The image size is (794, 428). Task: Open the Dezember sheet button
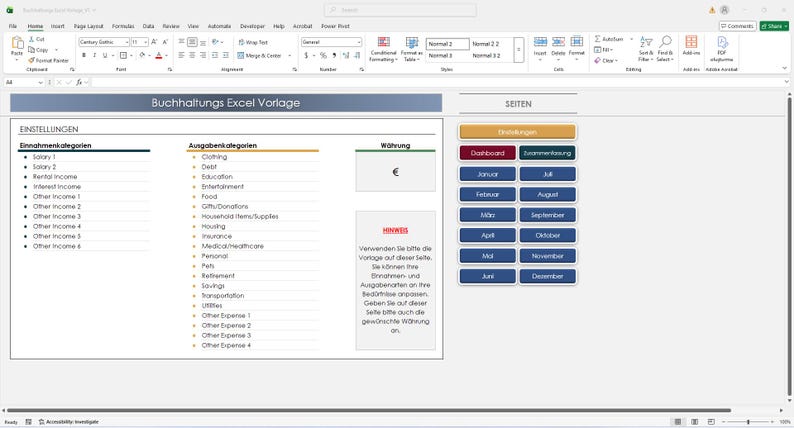coord(547,277)
